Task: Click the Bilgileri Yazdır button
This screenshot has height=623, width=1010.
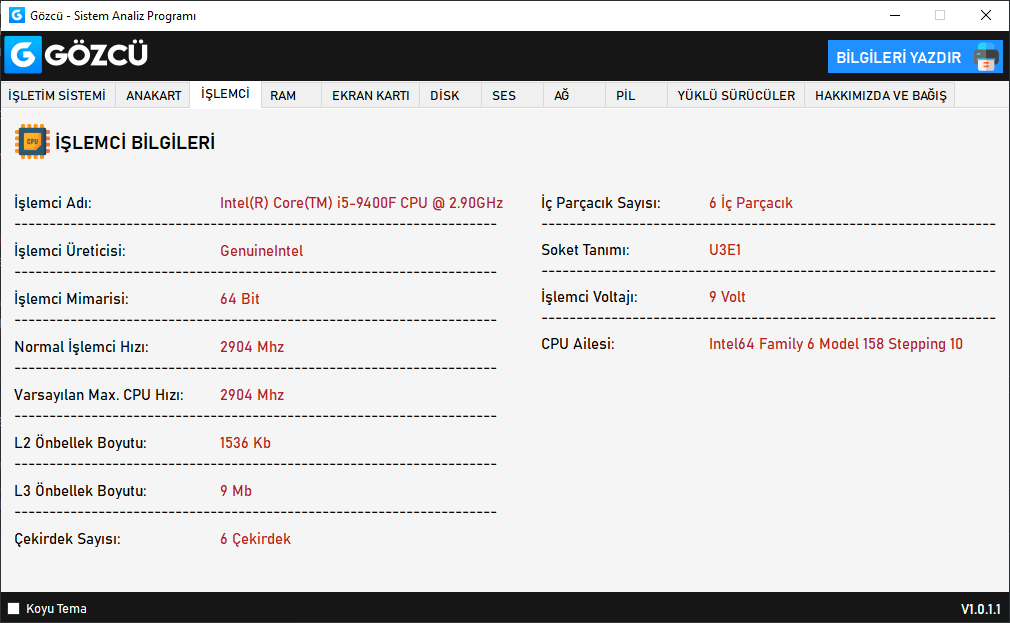Action: pyautogui.click(x=915, y=57)
